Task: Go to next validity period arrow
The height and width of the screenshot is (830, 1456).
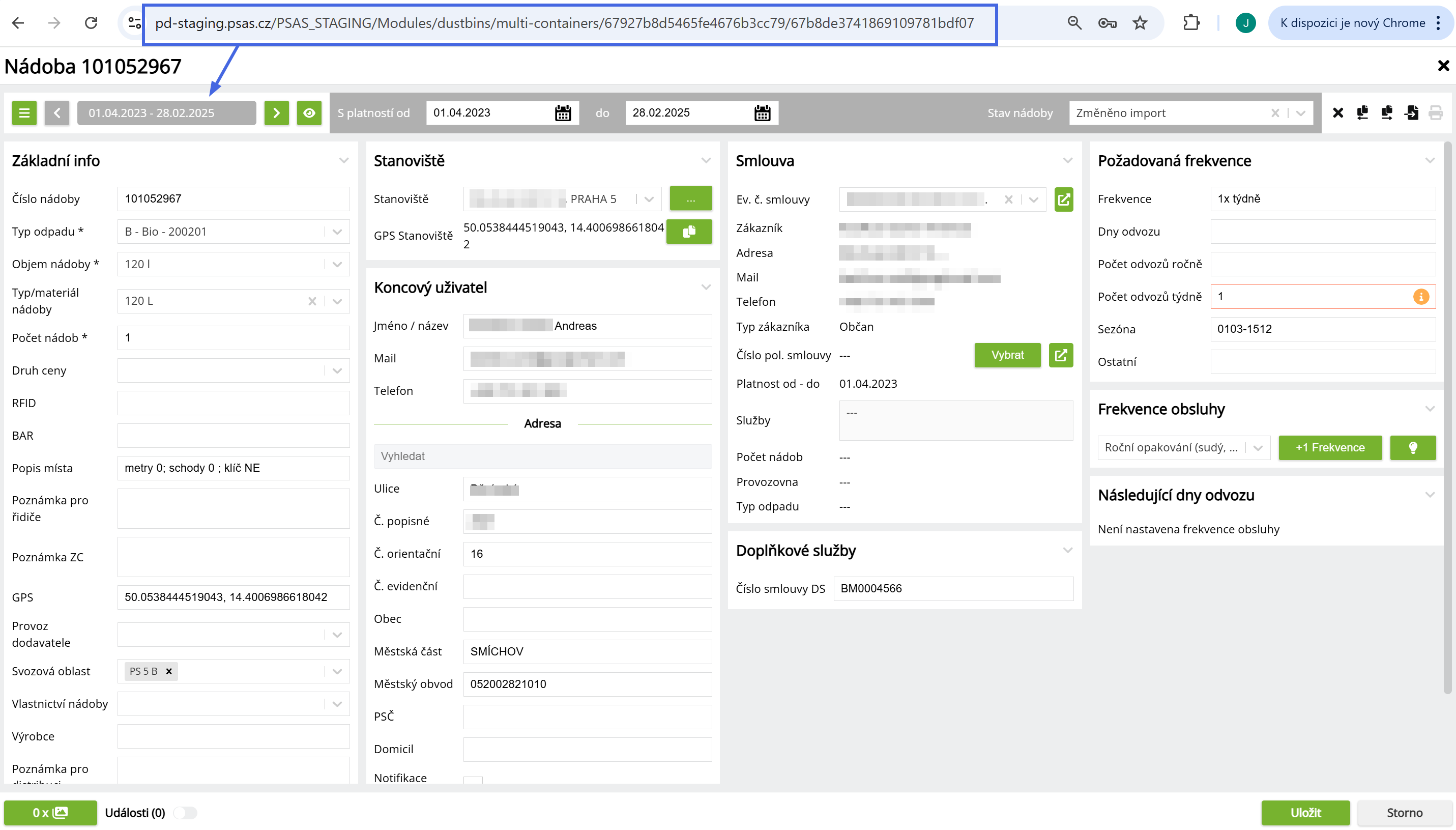Action: point(276,113)
